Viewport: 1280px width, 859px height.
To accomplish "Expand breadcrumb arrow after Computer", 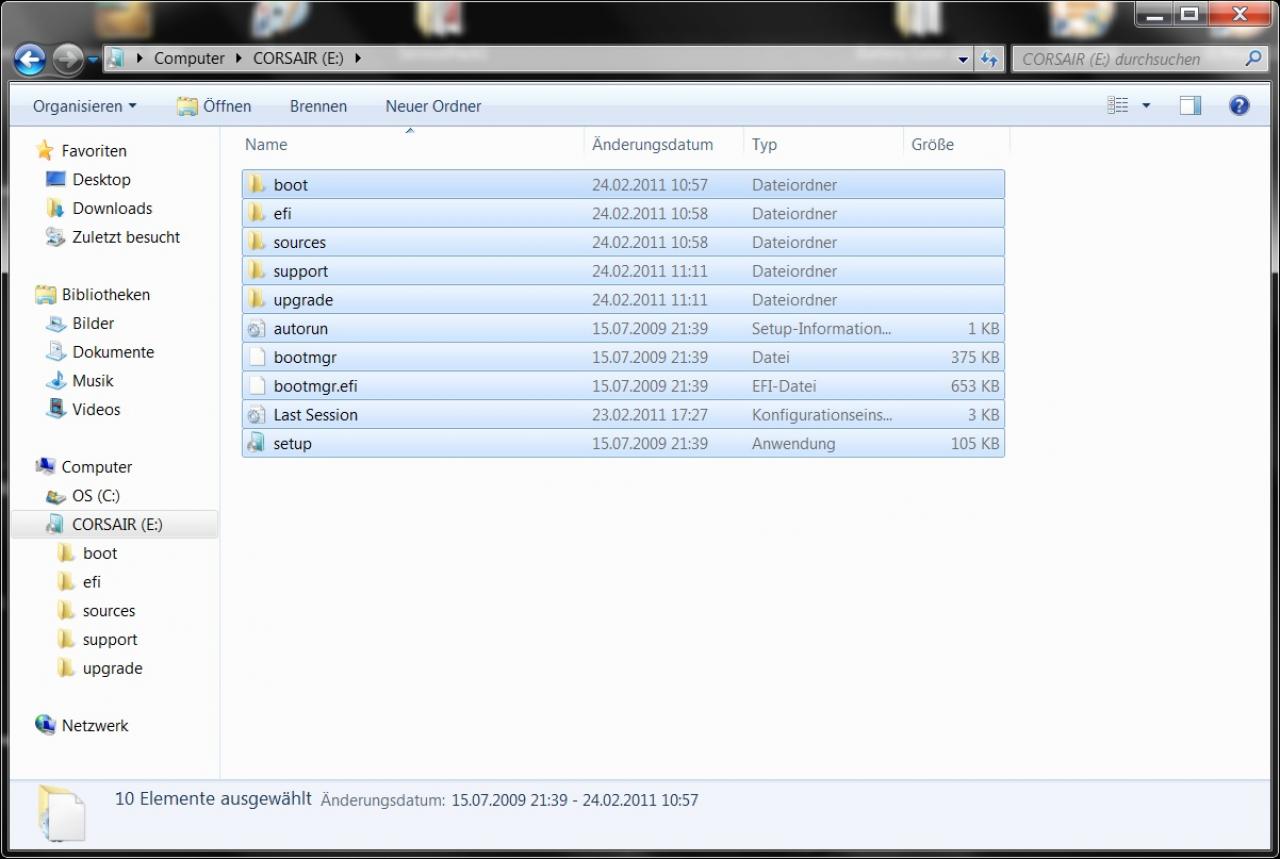I will [x=239, y=59].
